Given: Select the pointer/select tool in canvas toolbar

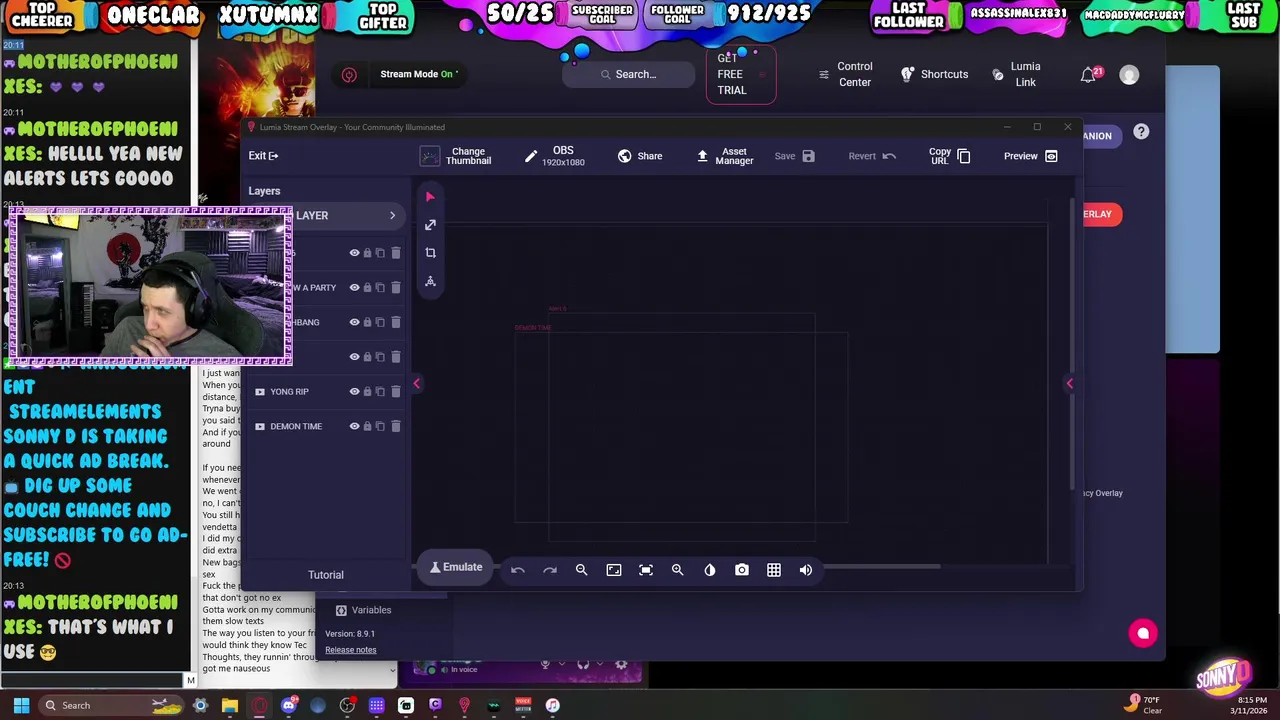Looking at the screenshot, I should coord(430,197).
